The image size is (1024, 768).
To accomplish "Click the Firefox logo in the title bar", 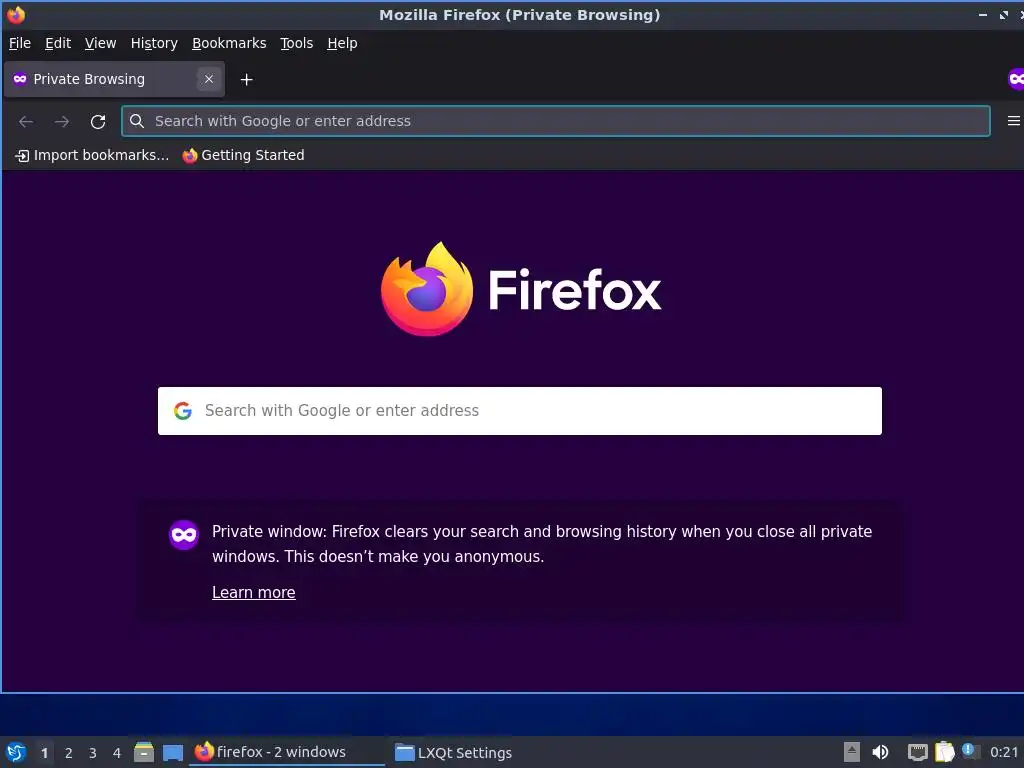I will pos(16,14).
